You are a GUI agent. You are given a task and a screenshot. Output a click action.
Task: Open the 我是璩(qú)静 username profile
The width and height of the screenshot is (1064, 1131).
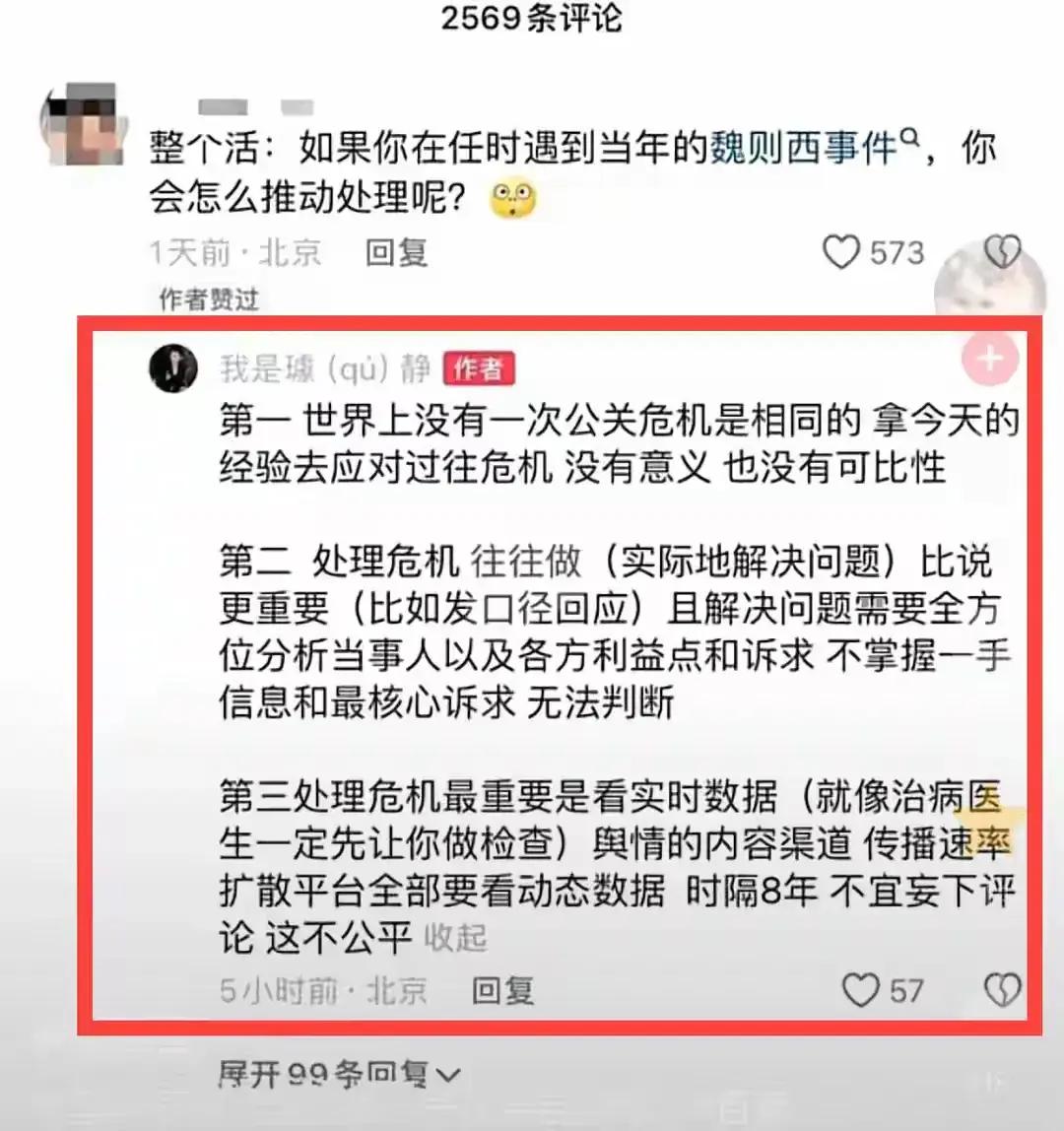coord(324,368)
